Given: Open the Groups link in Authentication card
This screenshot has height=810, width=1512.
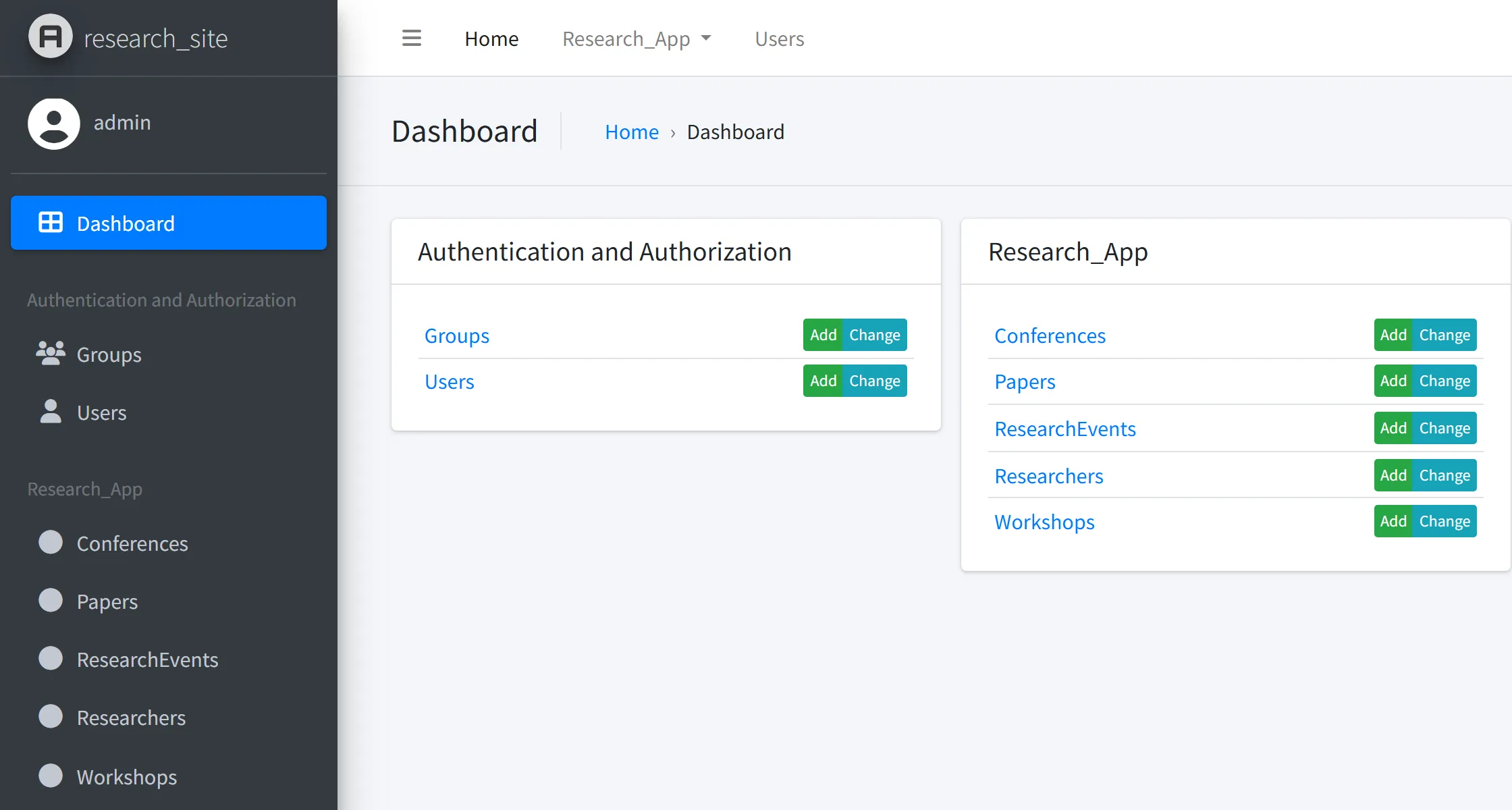Looking at the screenshot, I should tap(457, 335).
